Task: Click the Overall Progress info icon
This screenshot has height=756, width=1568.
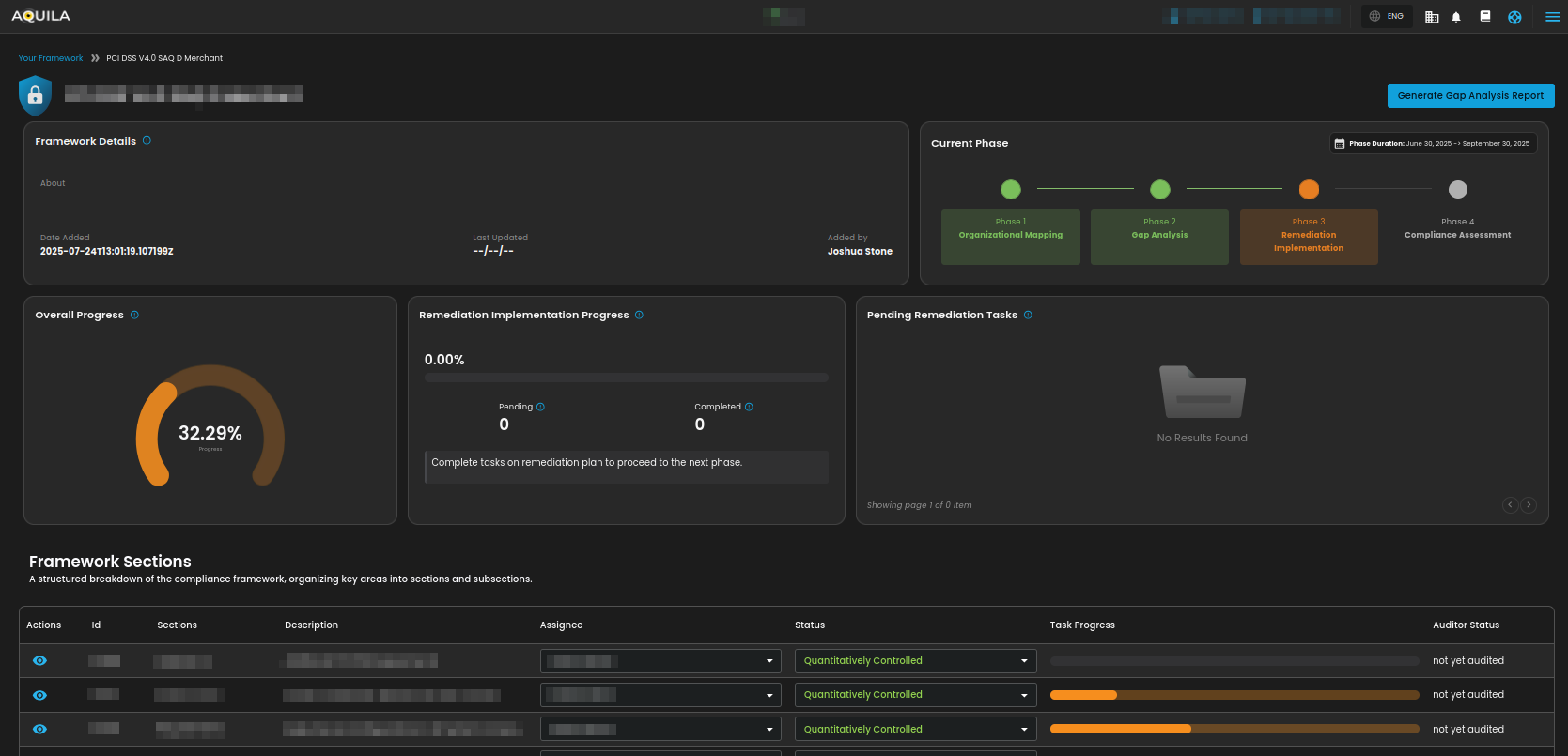Action: point(134,315)
